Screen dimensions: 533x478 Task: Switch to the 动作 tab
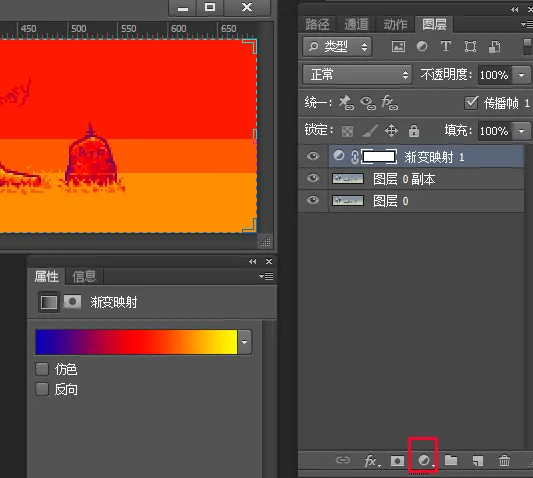(x=395, y=24)
